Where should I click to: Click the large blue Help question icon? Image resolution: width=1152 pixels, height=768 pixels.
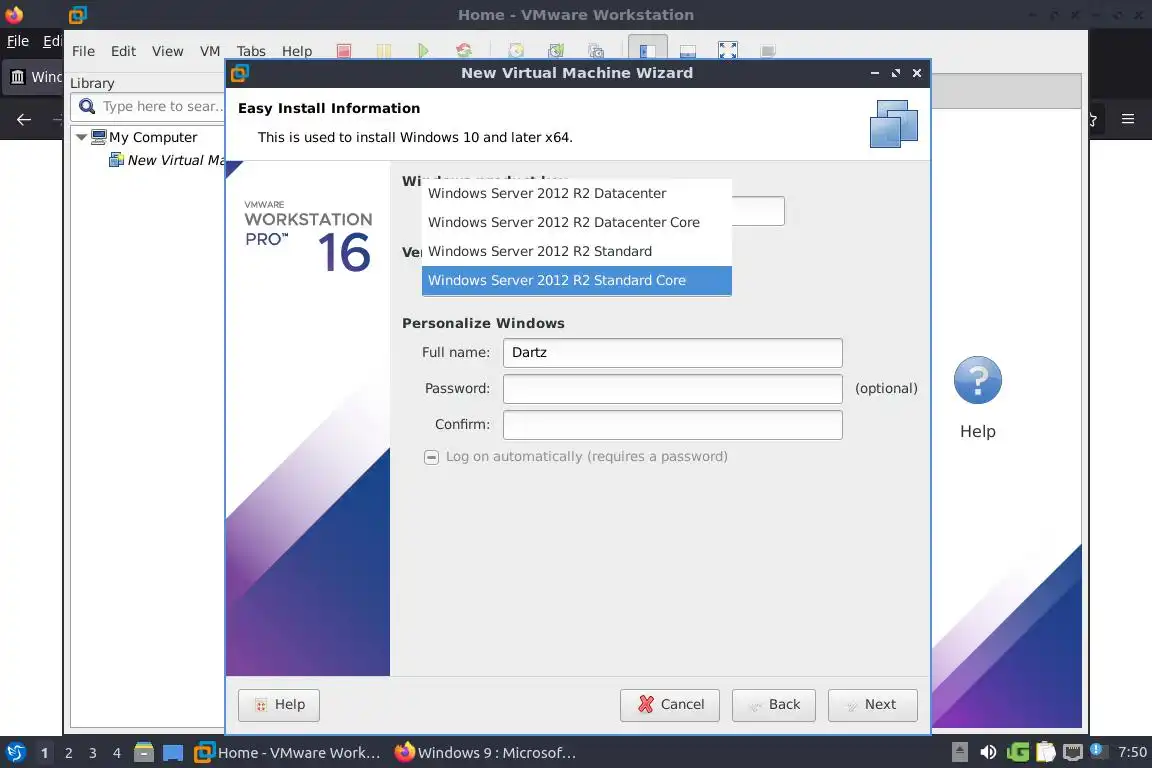point(977,380)
